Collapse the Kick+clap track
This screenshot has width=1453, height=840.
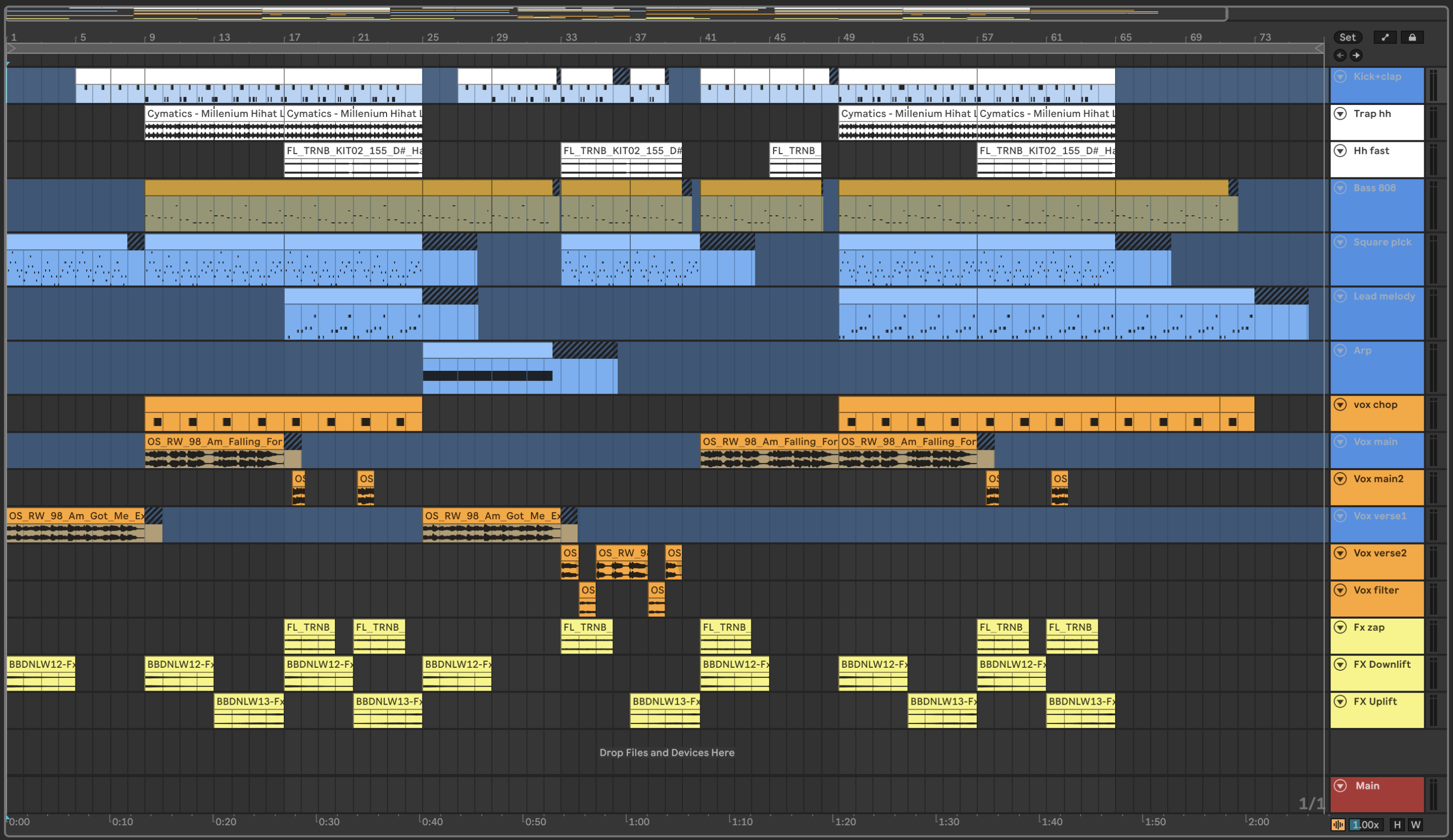[x=1341, y=77]
